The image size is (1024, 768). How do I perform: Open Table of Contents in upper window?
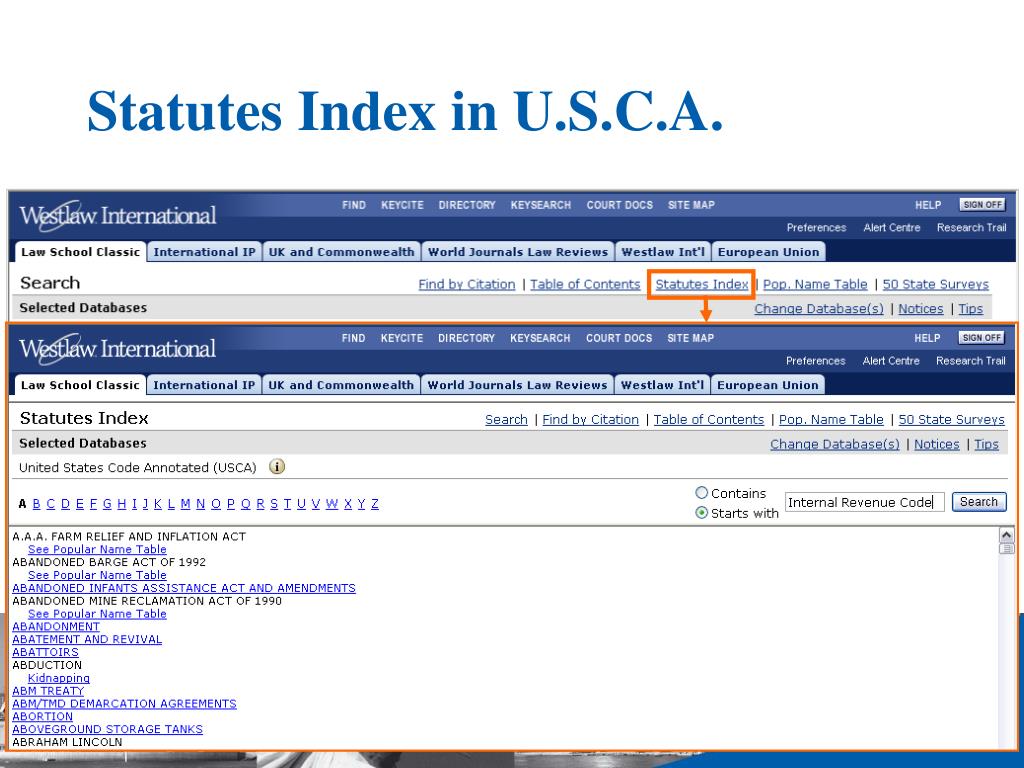584,284
